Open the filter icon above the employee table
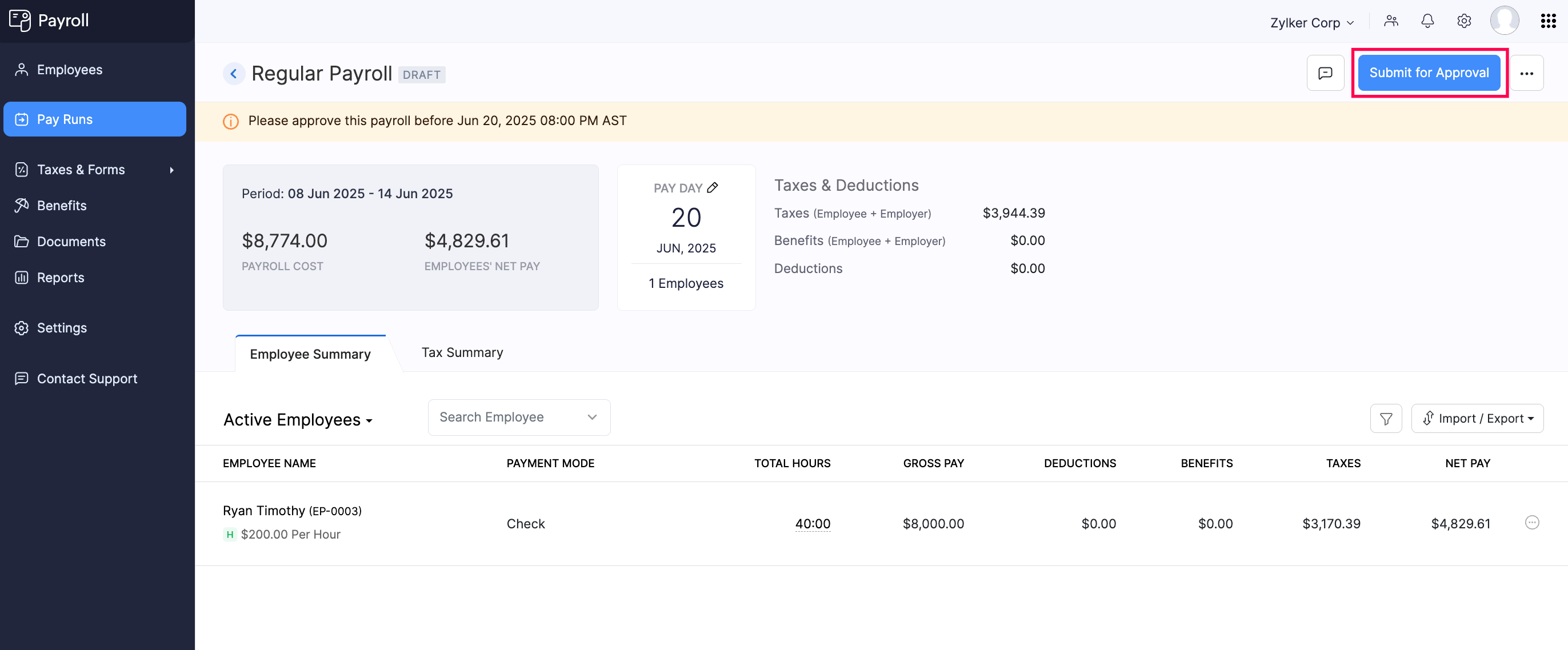Viewport: 1568px width, 650px height. coord(1386,418)
